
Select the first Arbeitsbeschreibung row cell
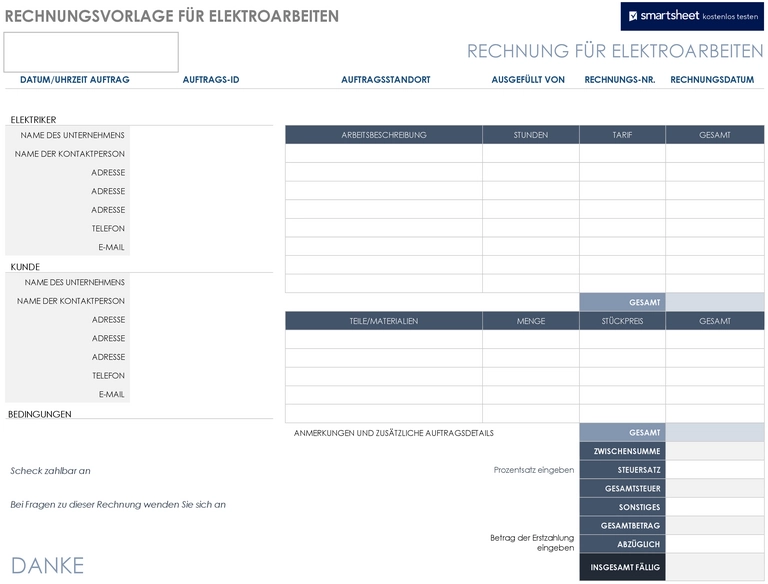384,153
